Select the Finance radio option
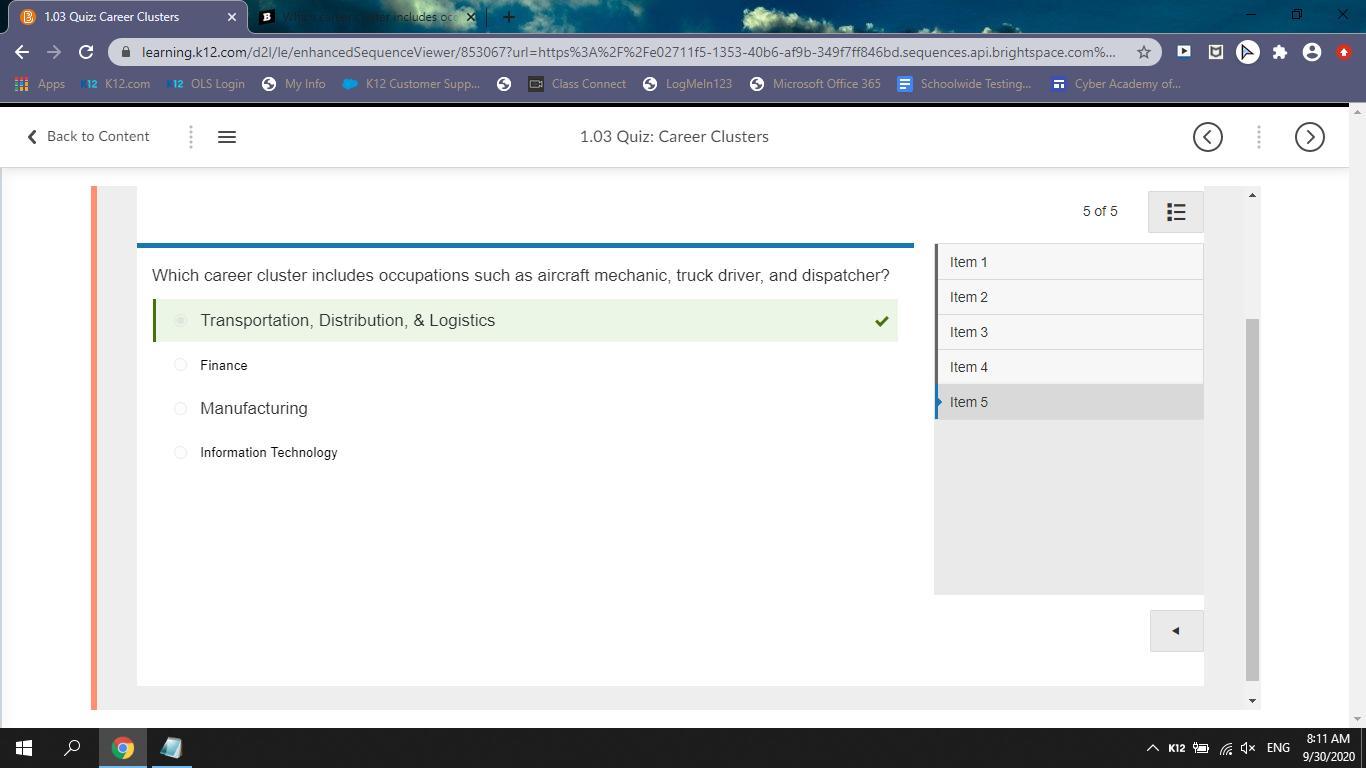 pyautogui.click(x=181, y=365)
